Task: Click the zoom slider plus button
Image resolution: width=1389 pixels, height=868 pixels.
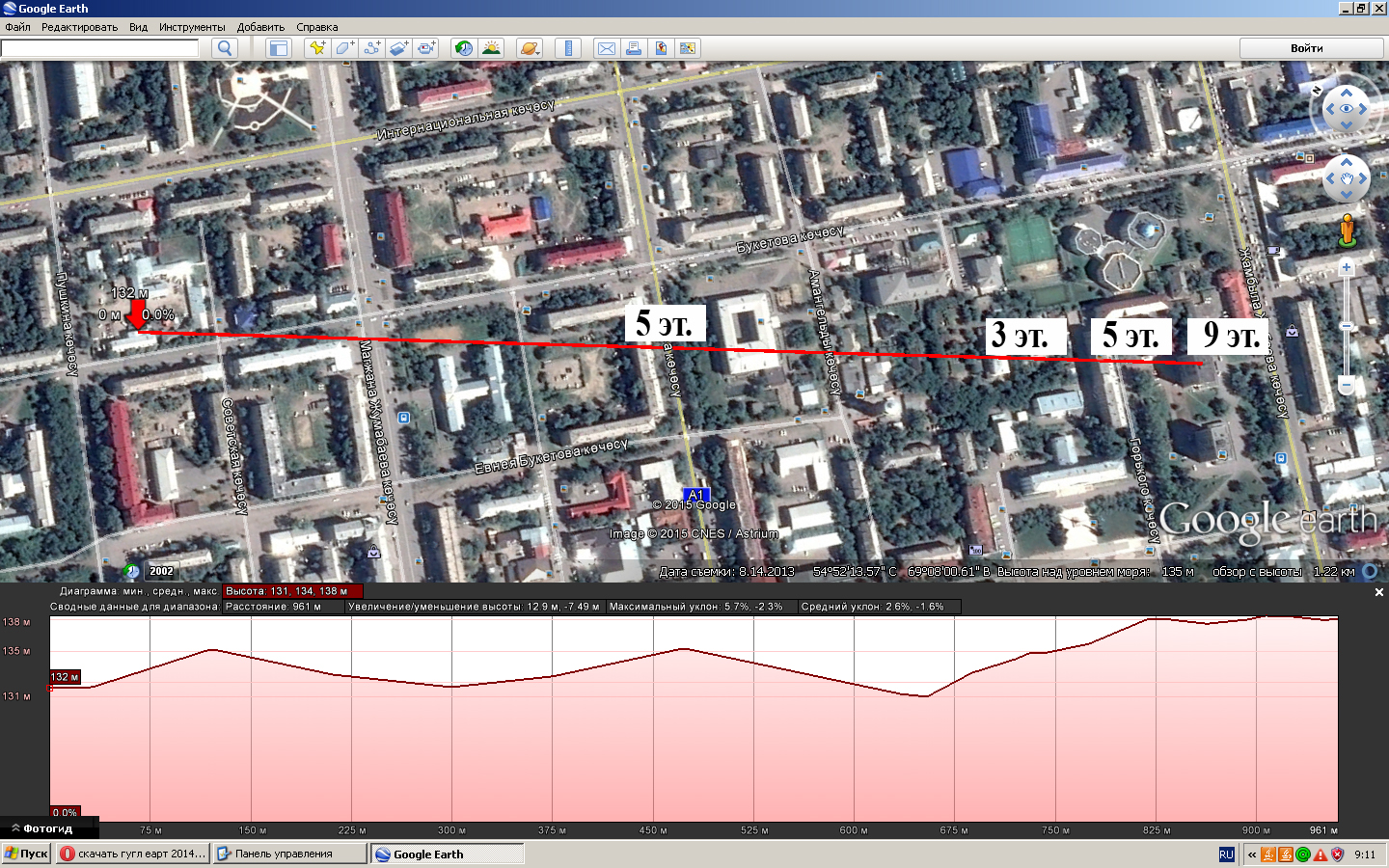Action: coord(1347,268)
